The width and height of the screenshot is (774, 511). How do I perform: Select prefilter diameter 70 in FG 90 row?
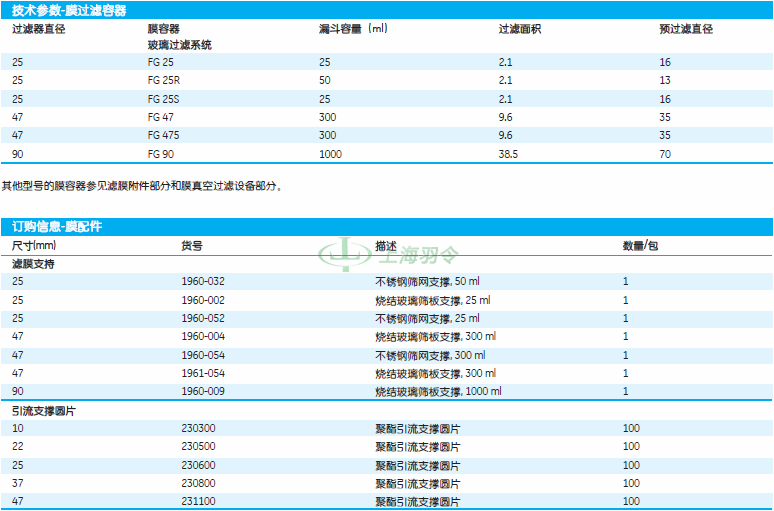coord(665,154)
